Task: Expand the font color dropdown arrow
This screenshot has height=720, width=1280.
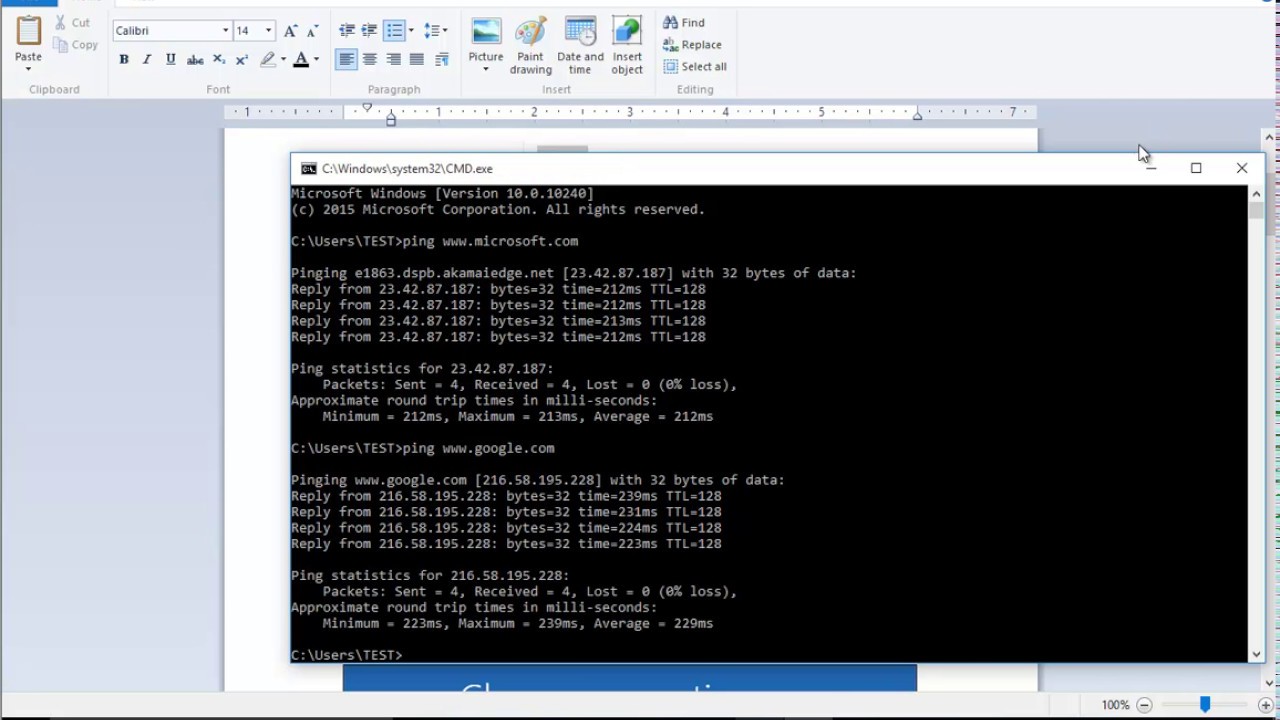Action: click(316, 60)
